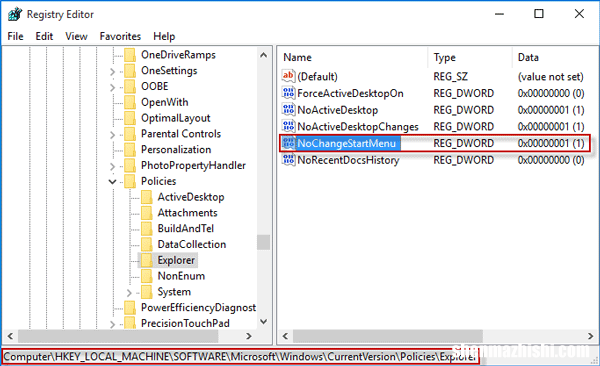The width and height of the screenshot is (600, 366).
Task: Collapse the Policies key
Action: (x=112, y=181)
